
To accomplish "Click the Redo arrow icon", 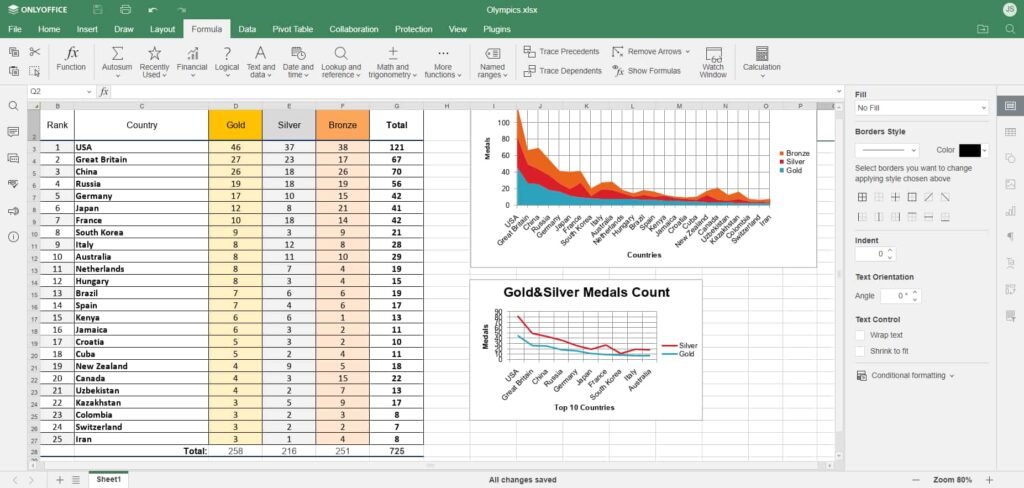I will [x=182, y=10].
